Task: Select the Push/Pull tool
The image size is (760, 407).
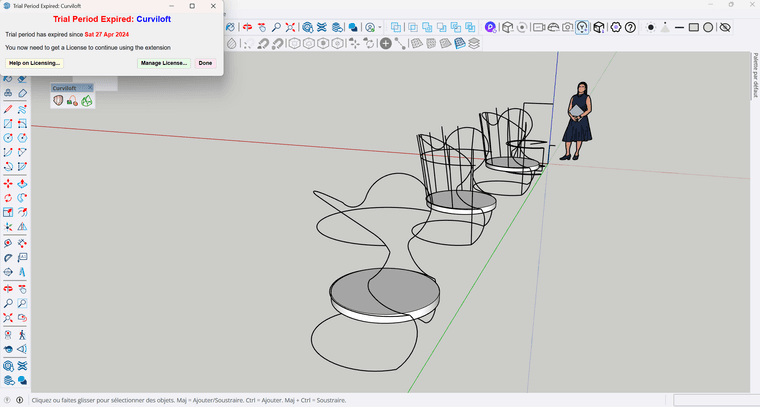Action: click(x=22, y=184)
